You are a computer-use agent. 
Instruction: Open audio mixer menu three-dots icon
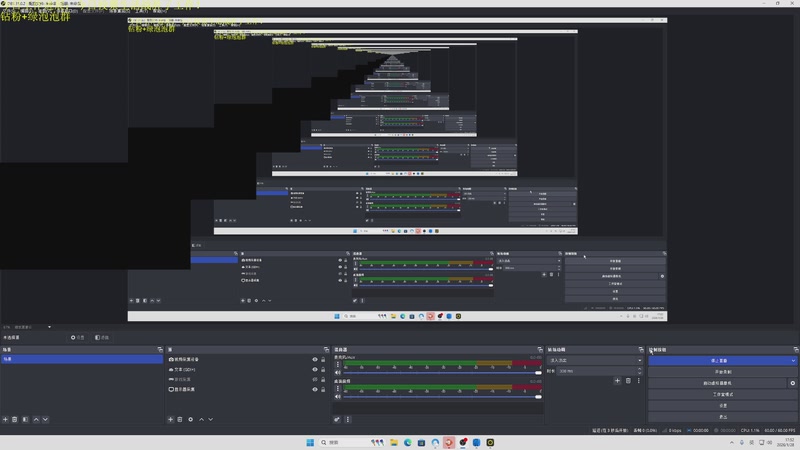(x=347, y=419)
